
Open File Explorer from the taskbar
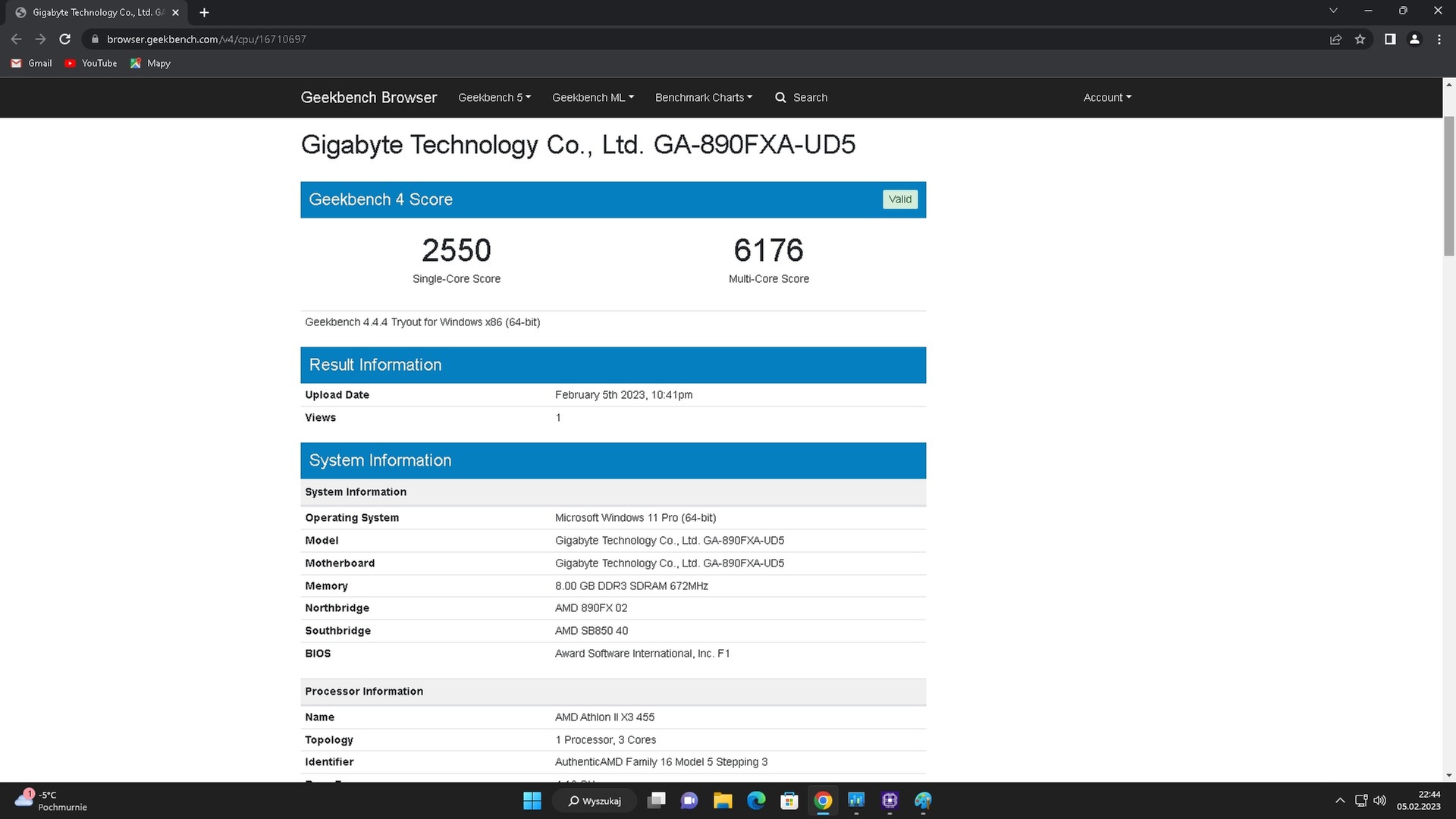[723, 801]
